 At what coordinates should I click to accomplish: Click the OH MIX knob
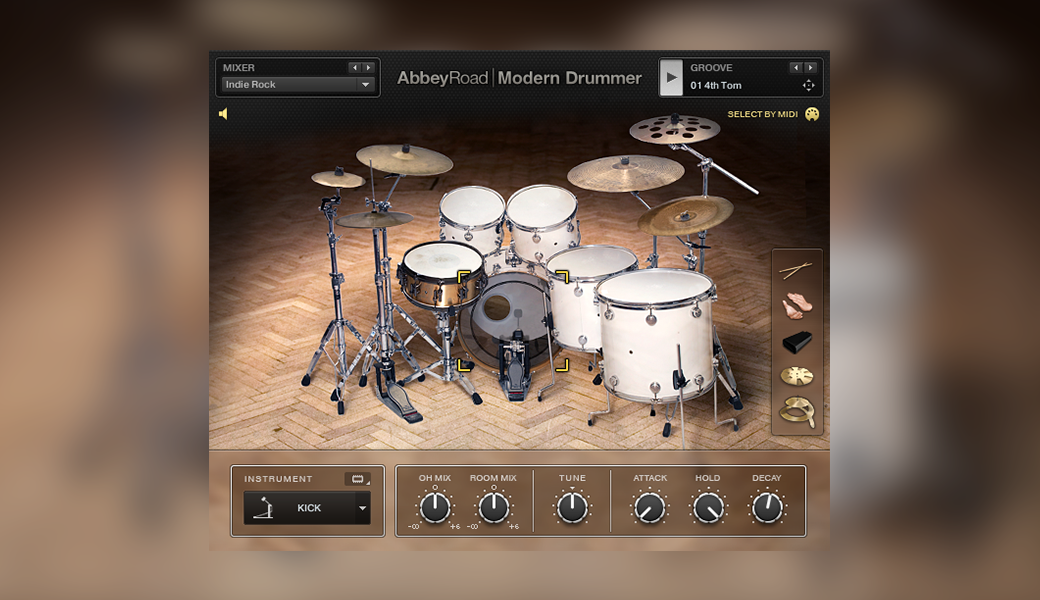tap(435, 508)
